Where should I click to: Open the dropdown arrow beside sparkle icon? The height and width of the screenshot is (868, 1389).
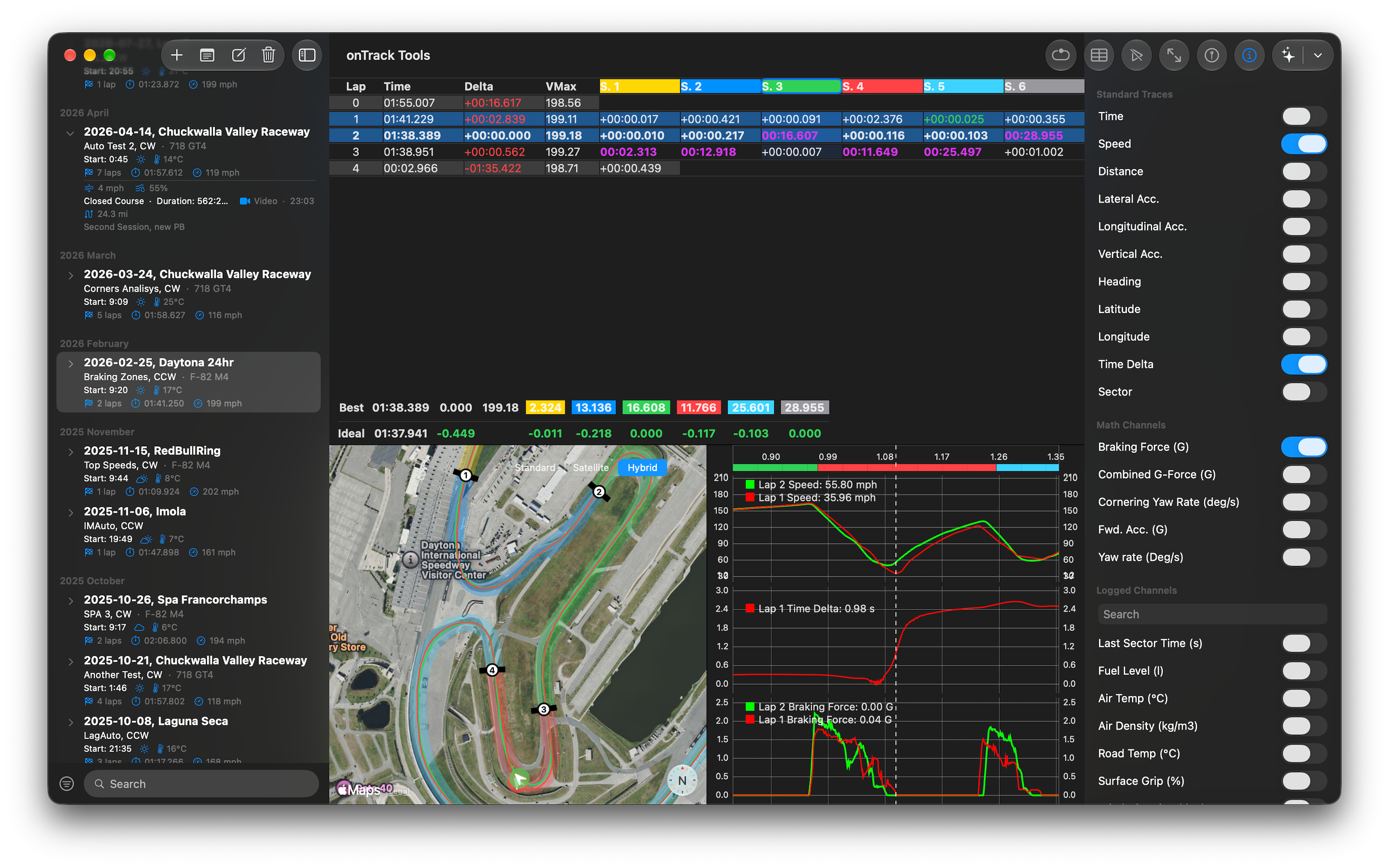(1318, 55)
